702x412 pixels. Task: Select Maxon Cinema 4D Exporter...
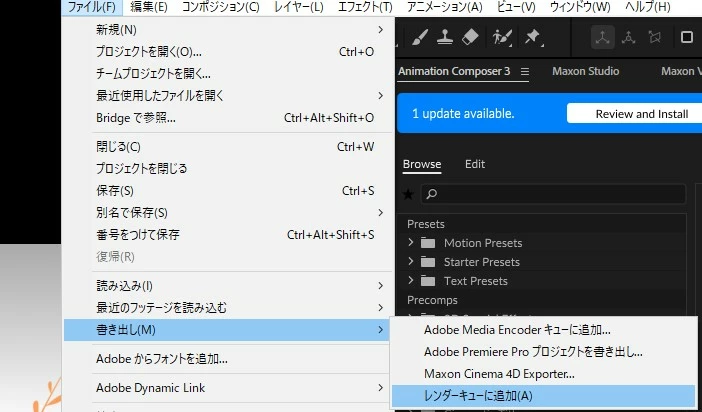pos(544,374)
